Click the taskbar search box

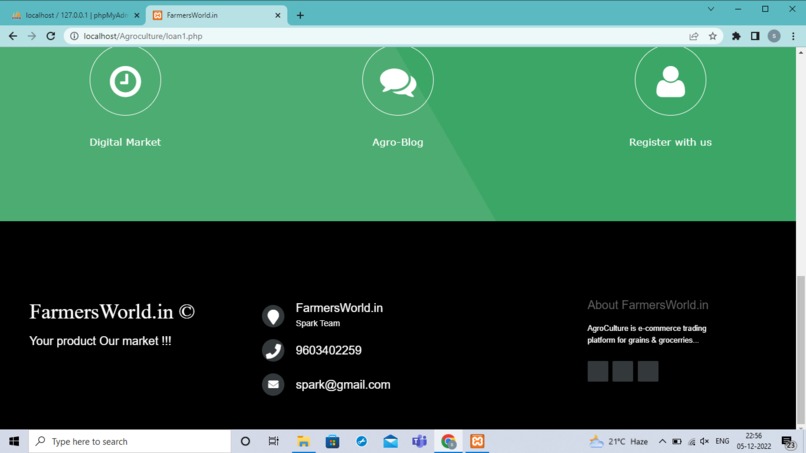(130, 441)
